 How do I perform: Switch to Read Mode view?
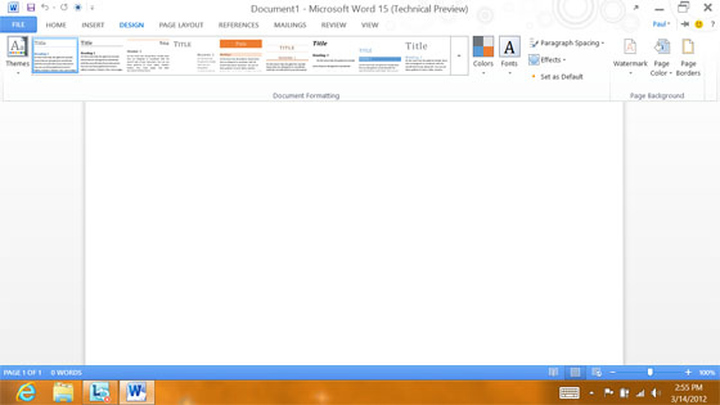point(554,372)
